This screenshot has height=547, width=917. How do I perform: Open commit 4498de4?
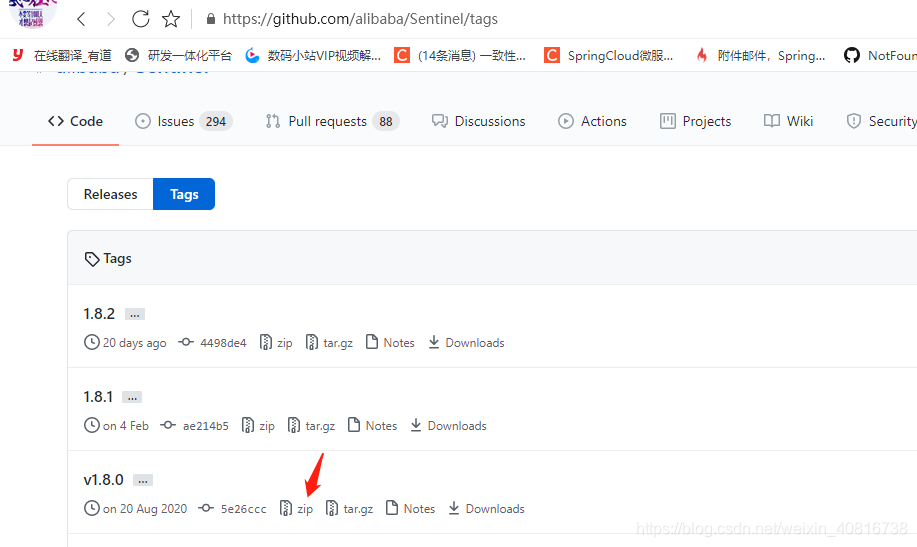click(223, 343)
